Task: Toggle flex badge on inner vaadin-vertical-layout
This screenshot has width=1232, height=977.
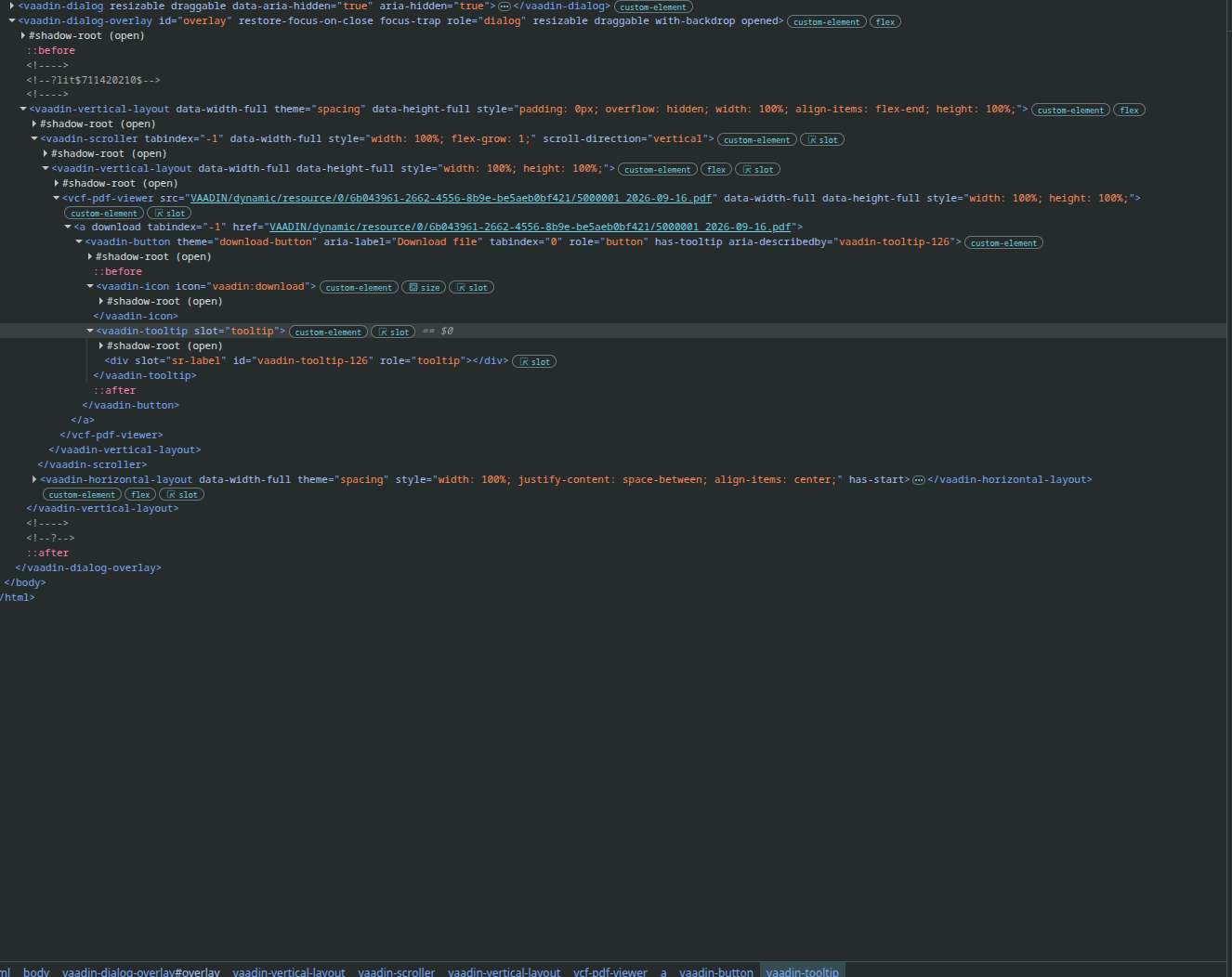Action: (x=716, y=170)
